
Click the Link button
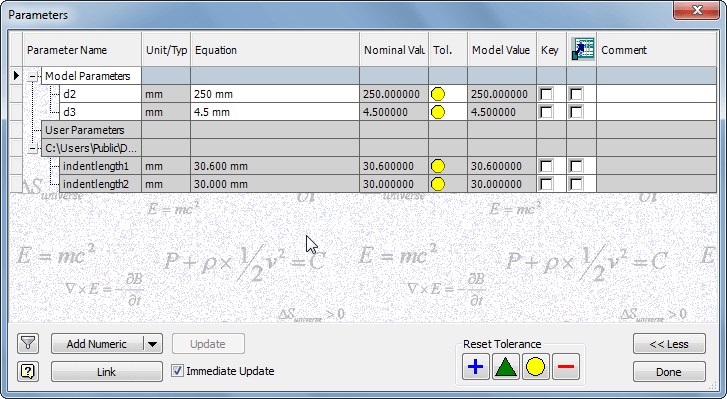107,372
